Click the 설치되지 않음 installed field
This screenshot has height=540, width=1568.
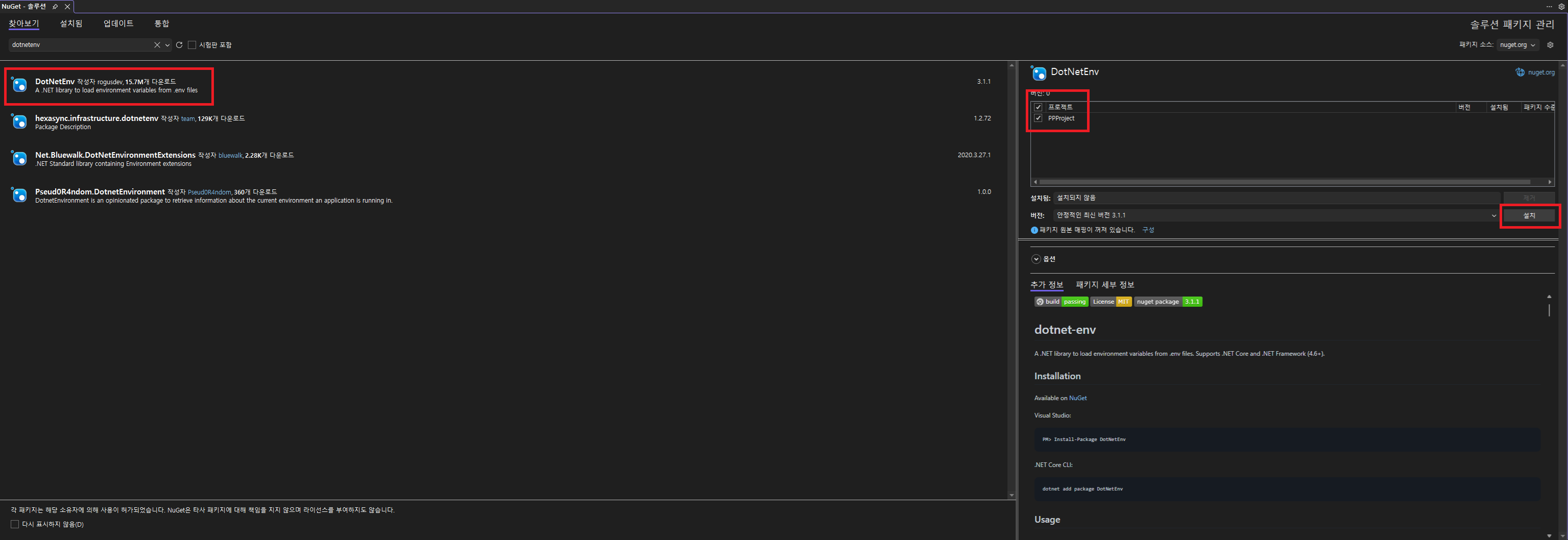click(x=1276, y=198)
